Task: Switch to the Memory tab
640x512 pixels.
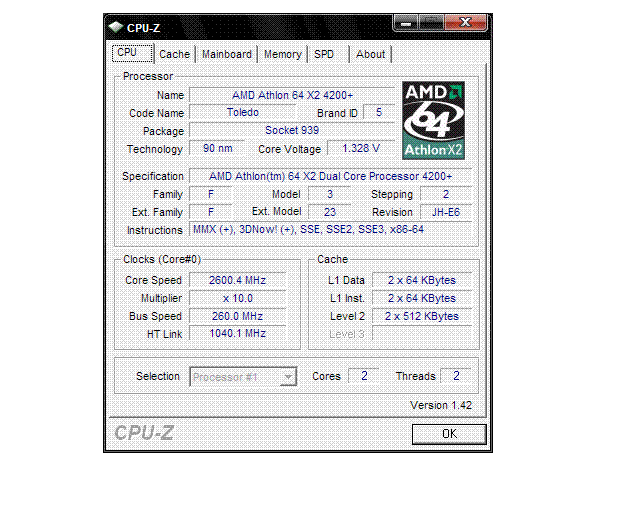Action: tap(282, 54)
